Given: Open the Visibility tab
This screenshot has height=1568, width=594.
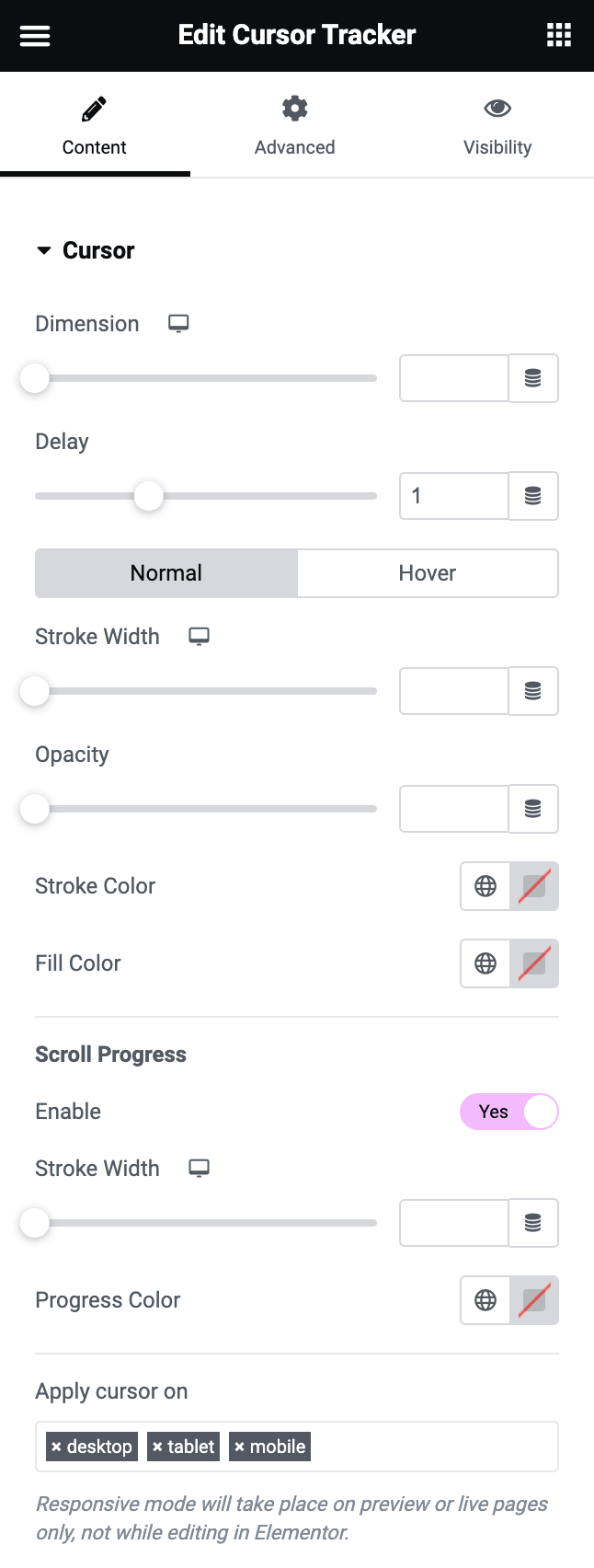Looking at the screenshot, I should pos(497,124).
